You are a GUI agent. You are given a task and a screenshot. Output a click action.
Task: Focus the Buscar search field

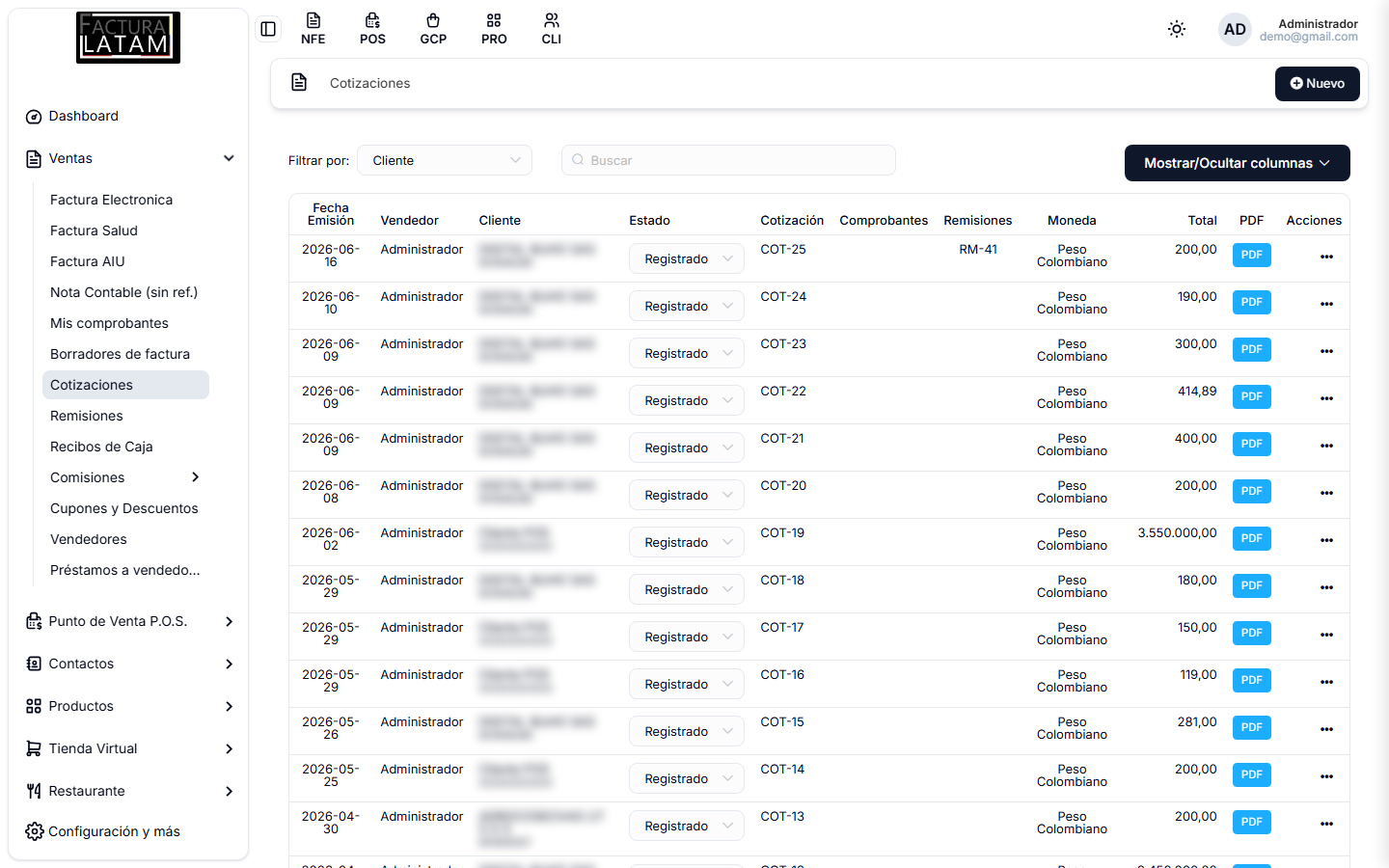[x=728, y=160]
